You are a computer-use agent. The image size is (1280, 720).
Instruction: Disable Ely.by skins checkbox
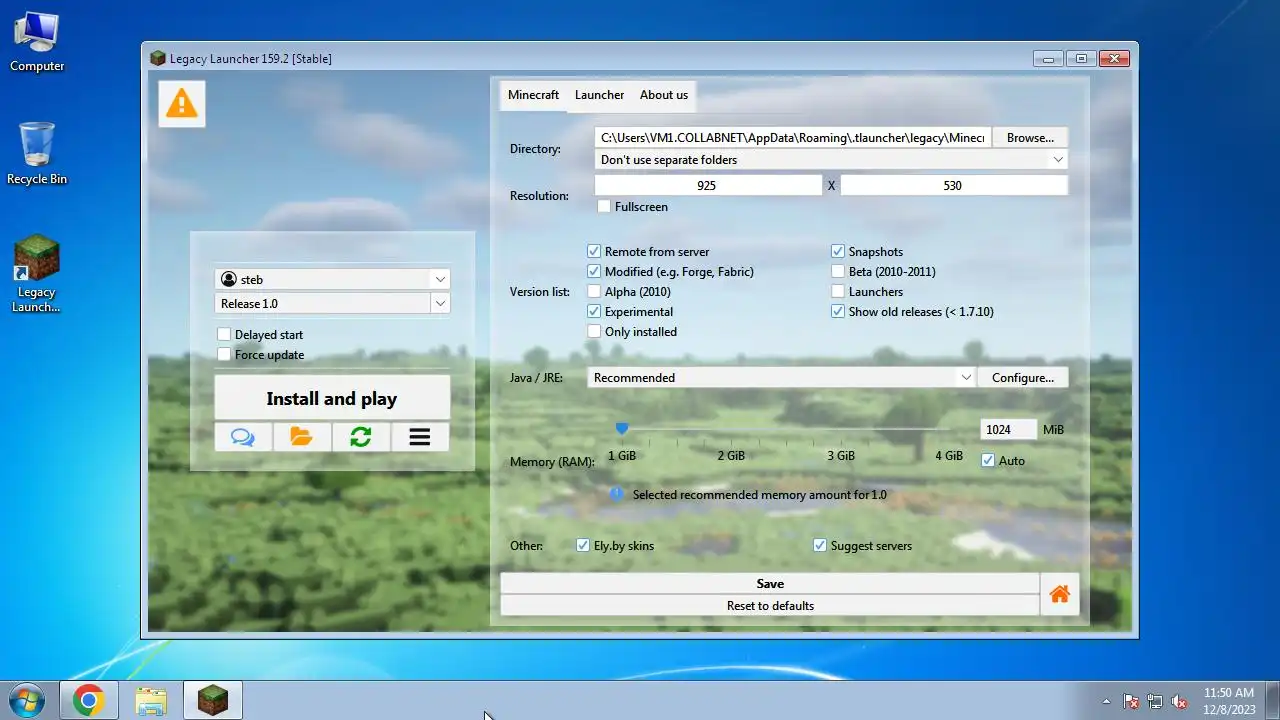coord(583,546)
